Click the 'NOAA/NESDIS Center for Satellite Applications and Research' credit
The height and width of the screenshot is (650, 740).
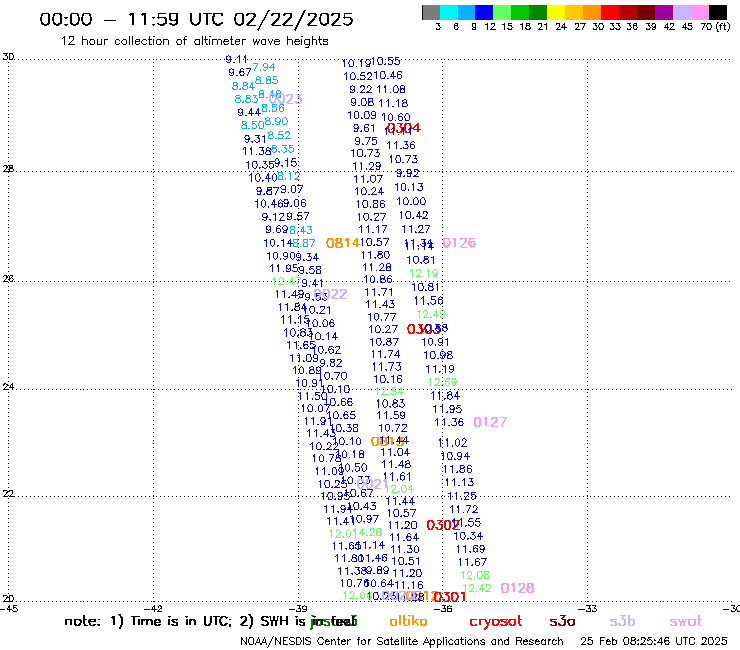pyautogui.click(x=402, y=642)
